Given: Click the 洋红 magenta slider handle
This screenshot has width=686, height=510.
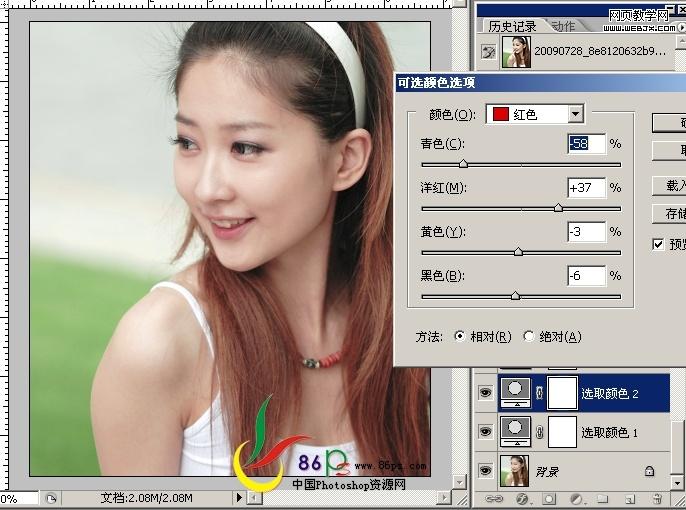Looking at the screenshot, I should 558,208.
